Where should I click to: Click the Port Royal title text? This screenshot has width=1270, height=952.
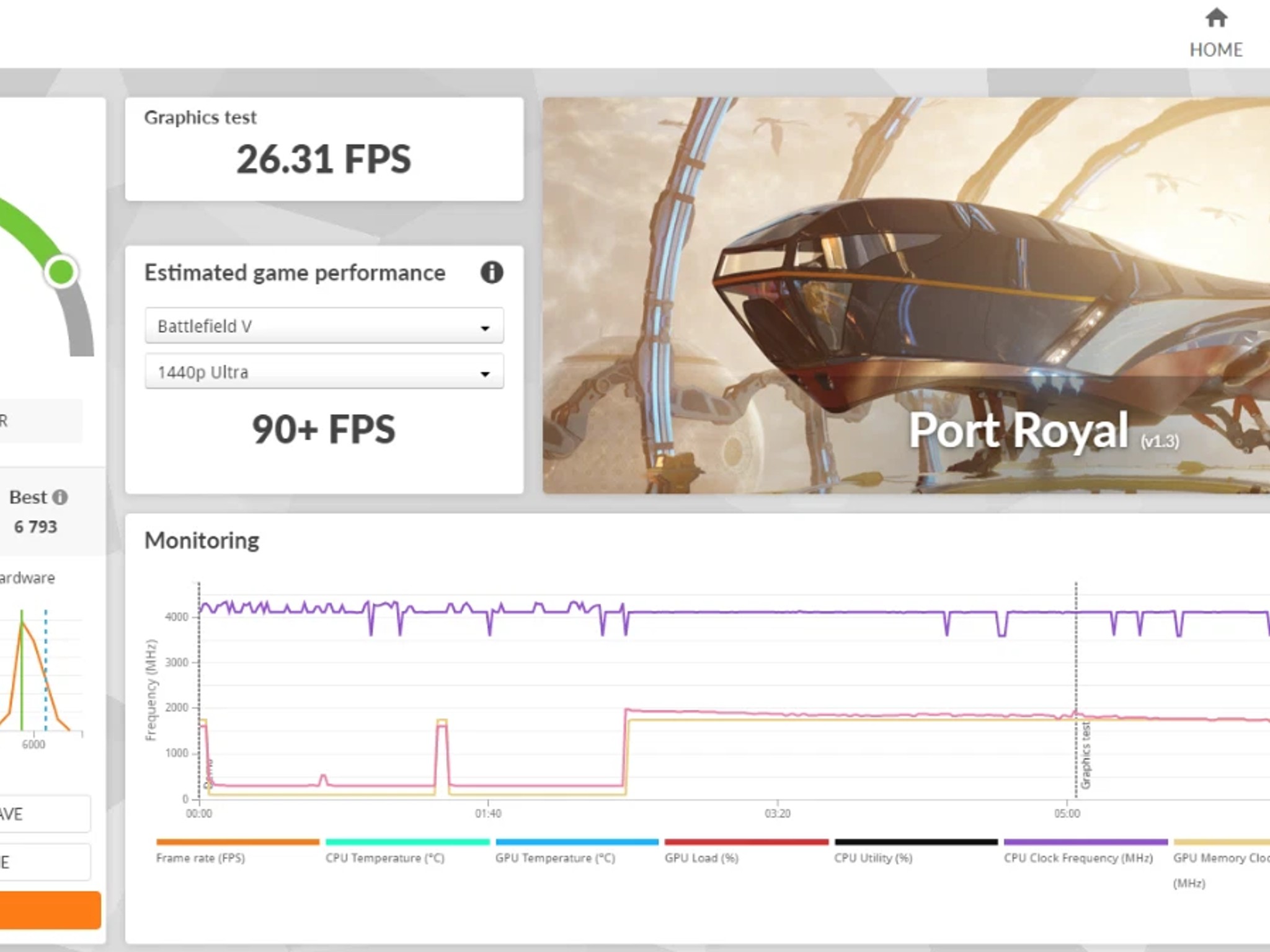tap(1018, 430)
